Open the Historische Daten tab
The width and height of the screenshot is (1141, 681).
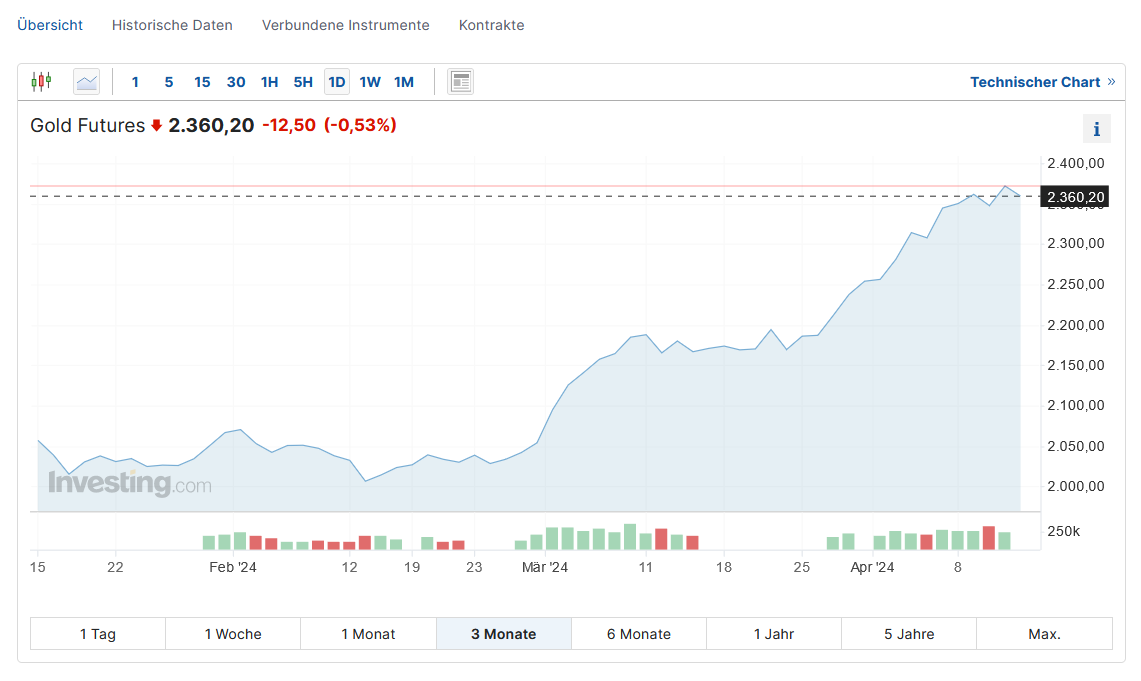tap(172, 25)
